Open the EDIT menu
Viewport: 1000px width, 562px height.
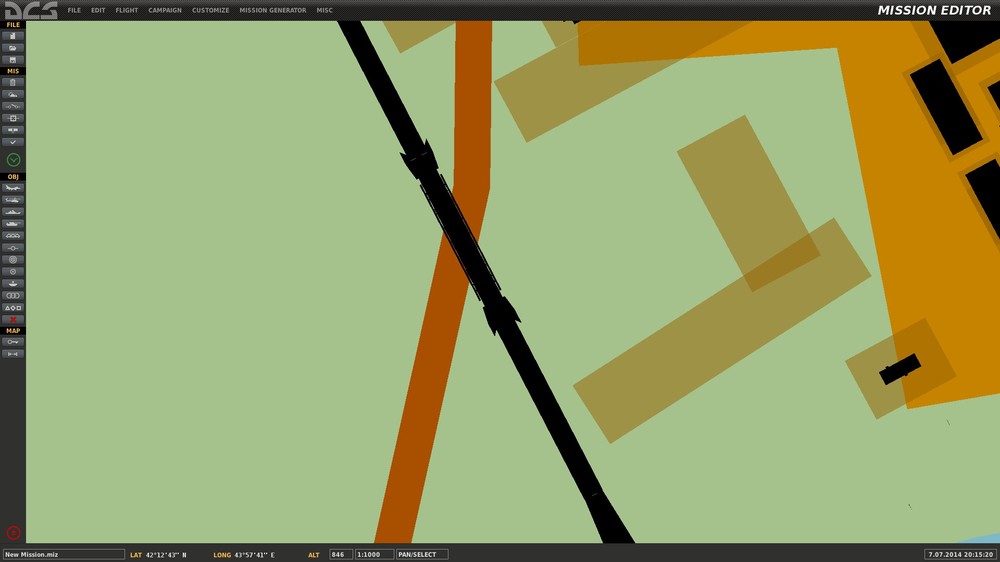pyautogui.click(x=98, y=10)
